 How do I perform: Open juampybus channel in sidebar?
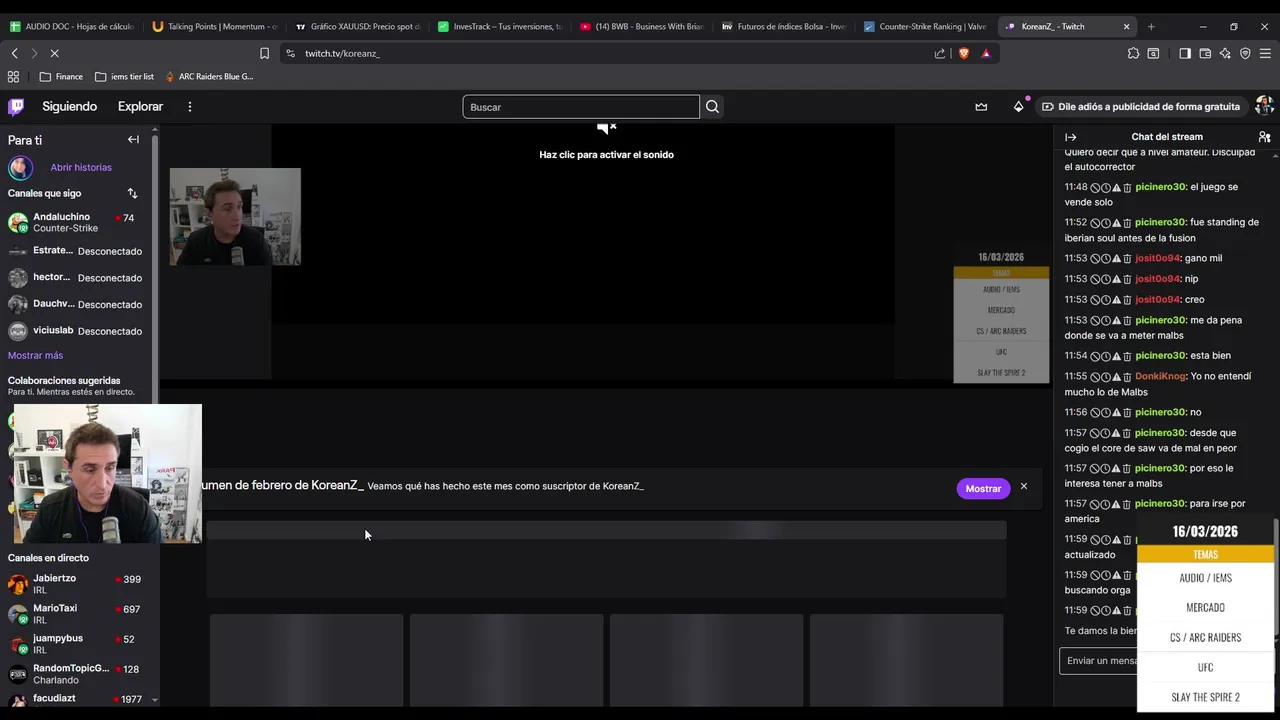(78, 644)
